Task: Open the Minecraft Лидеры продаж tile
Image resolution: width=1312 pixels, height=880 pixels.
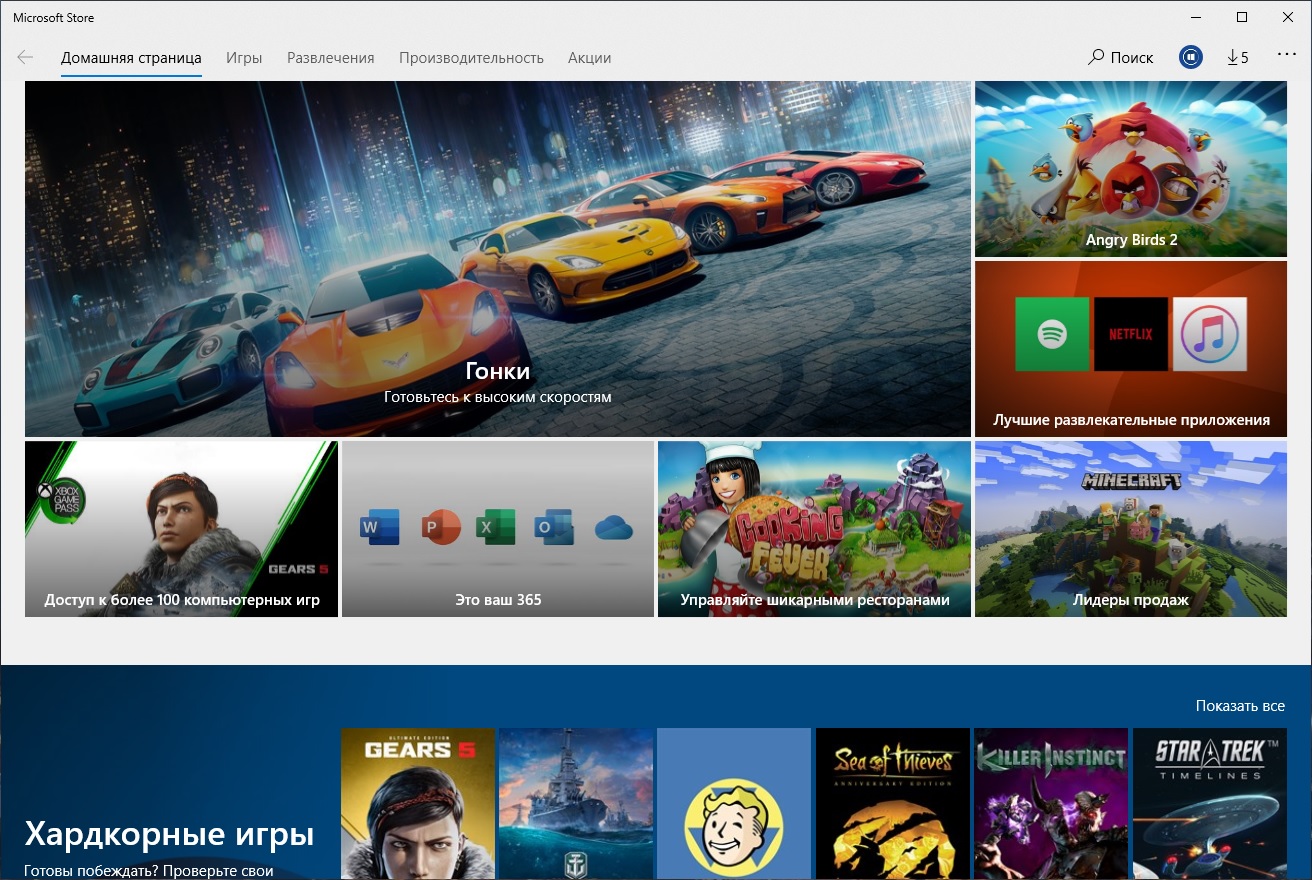Action: pos(1131,529)
